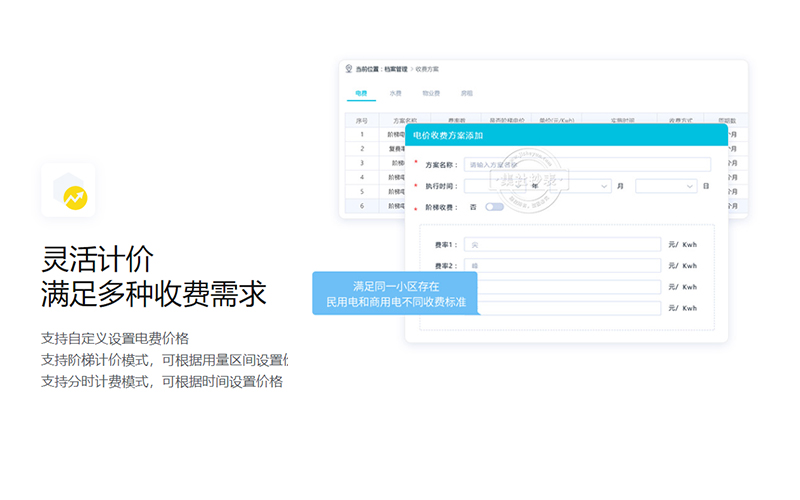Click the 费率2 input field
This screenshot has width=800, height=500.
pos(562,266)
